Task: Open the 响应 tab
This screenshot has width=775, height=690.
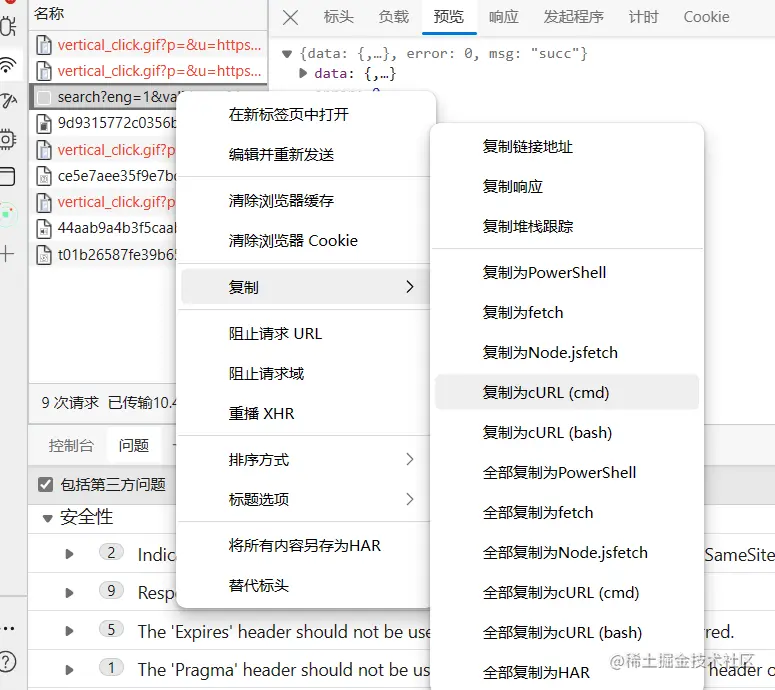Action: (x=504, y=17)
